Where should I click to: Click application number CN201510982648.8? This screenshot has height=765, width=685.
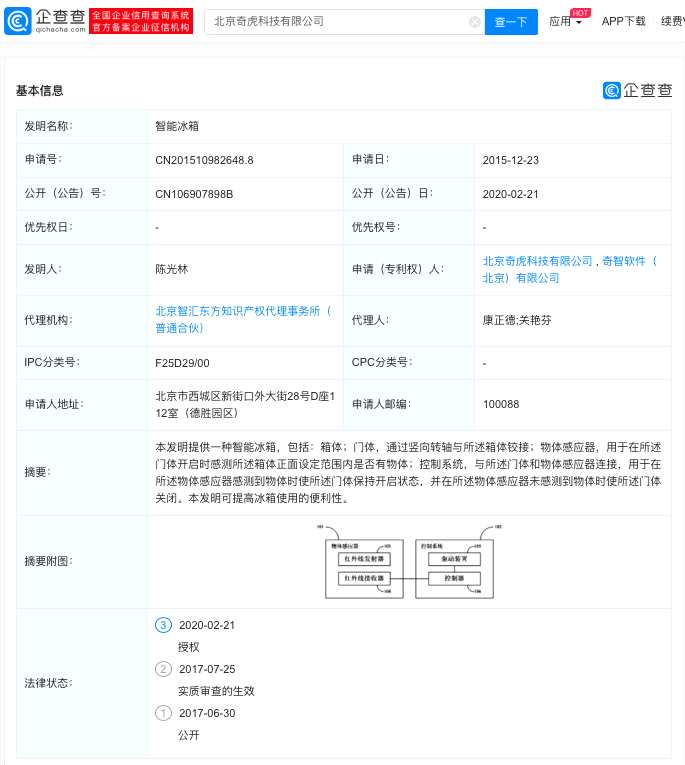[x=204, y=160]
